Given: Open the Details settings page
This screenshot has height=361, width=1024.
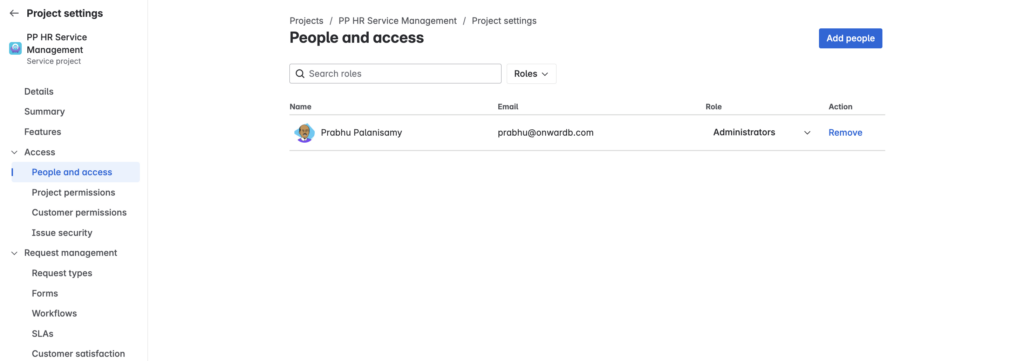Looking at the screenshot, I should pos(39,91).
